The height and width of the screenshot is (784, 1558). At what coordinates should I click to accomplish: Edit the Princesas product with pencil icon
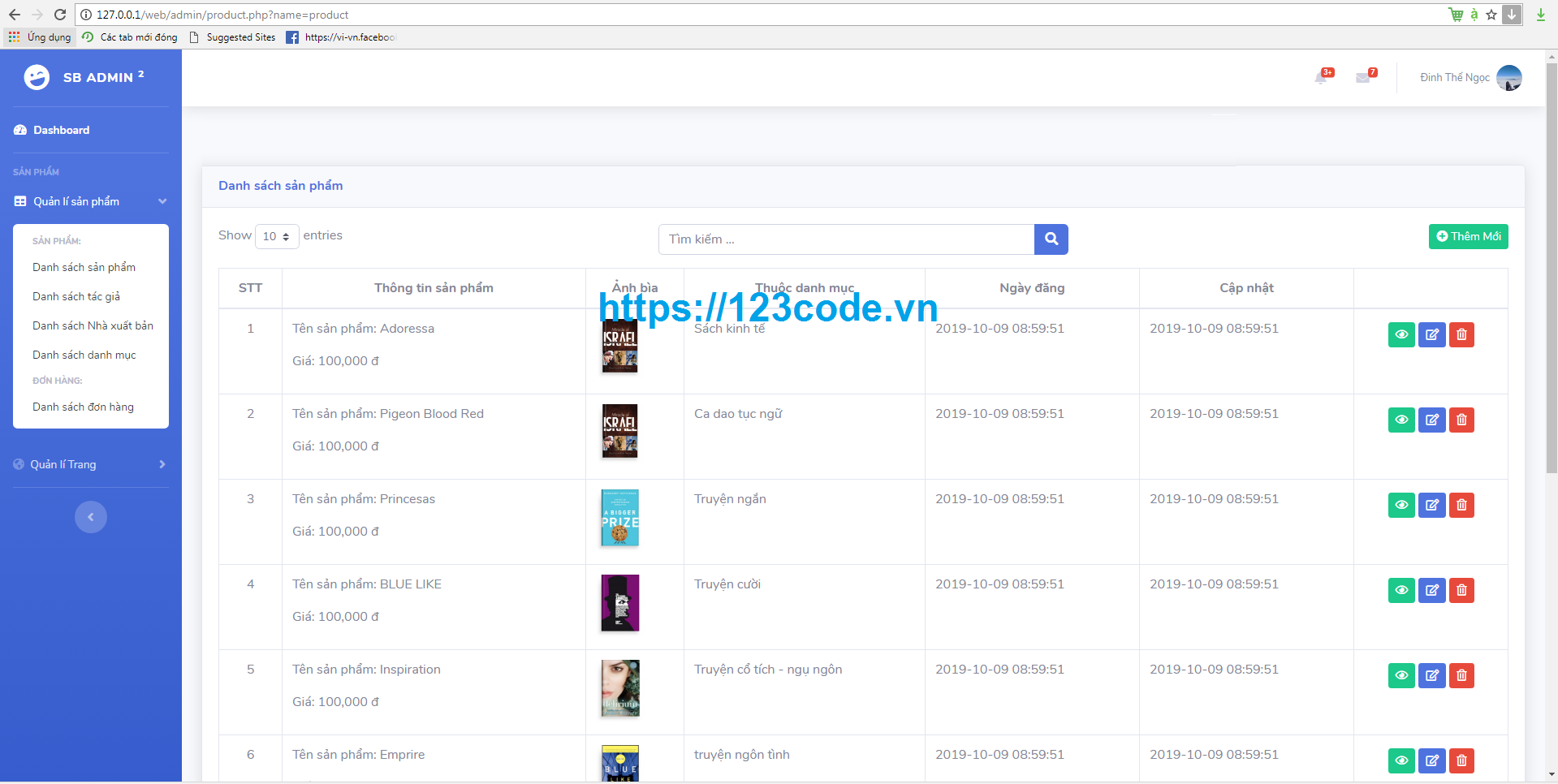1431,505
